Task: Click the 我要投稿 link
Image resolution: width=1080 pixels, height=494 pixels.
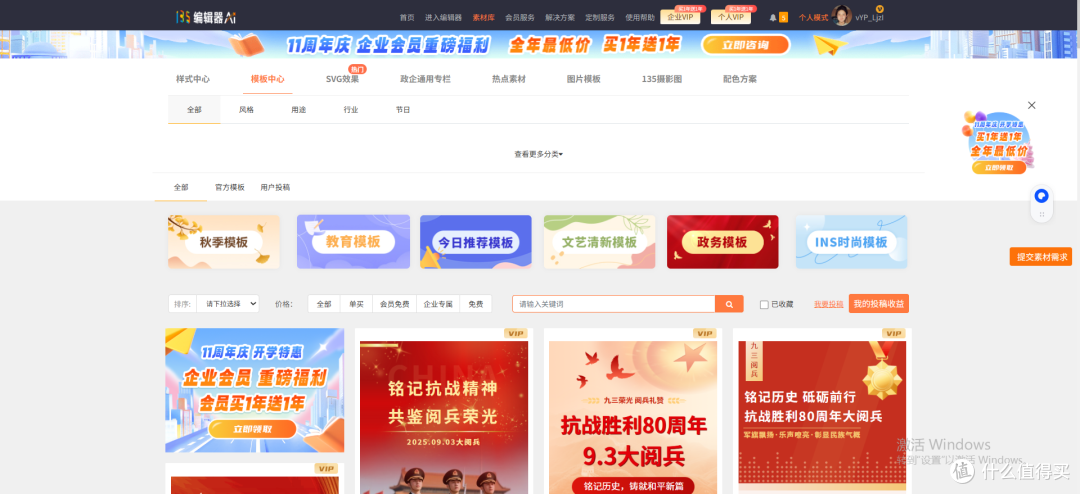Action: (828, 304)
